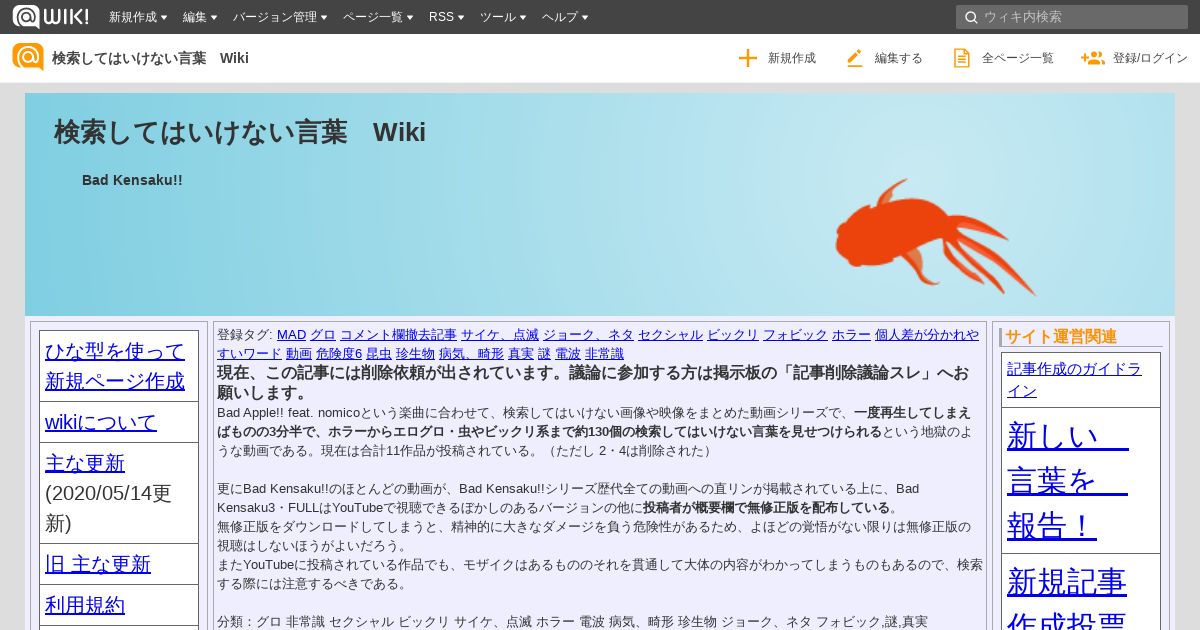Open the 旧 主な更新 link
The height and width of the screenshot is (630, 1200).
click(x=98, y=564)
